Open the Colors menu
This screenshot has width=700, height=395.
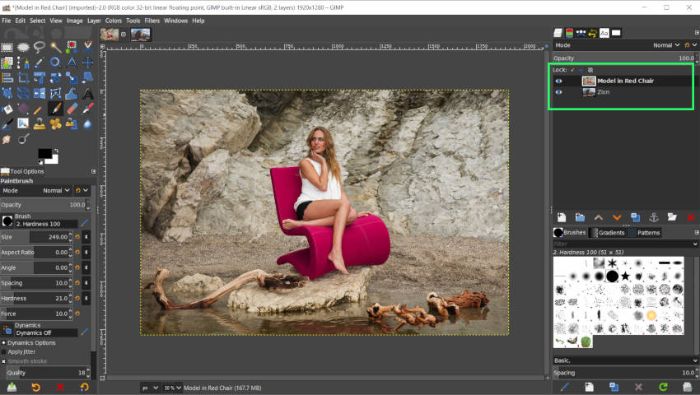pyautogui.click(x=113, y=21)
